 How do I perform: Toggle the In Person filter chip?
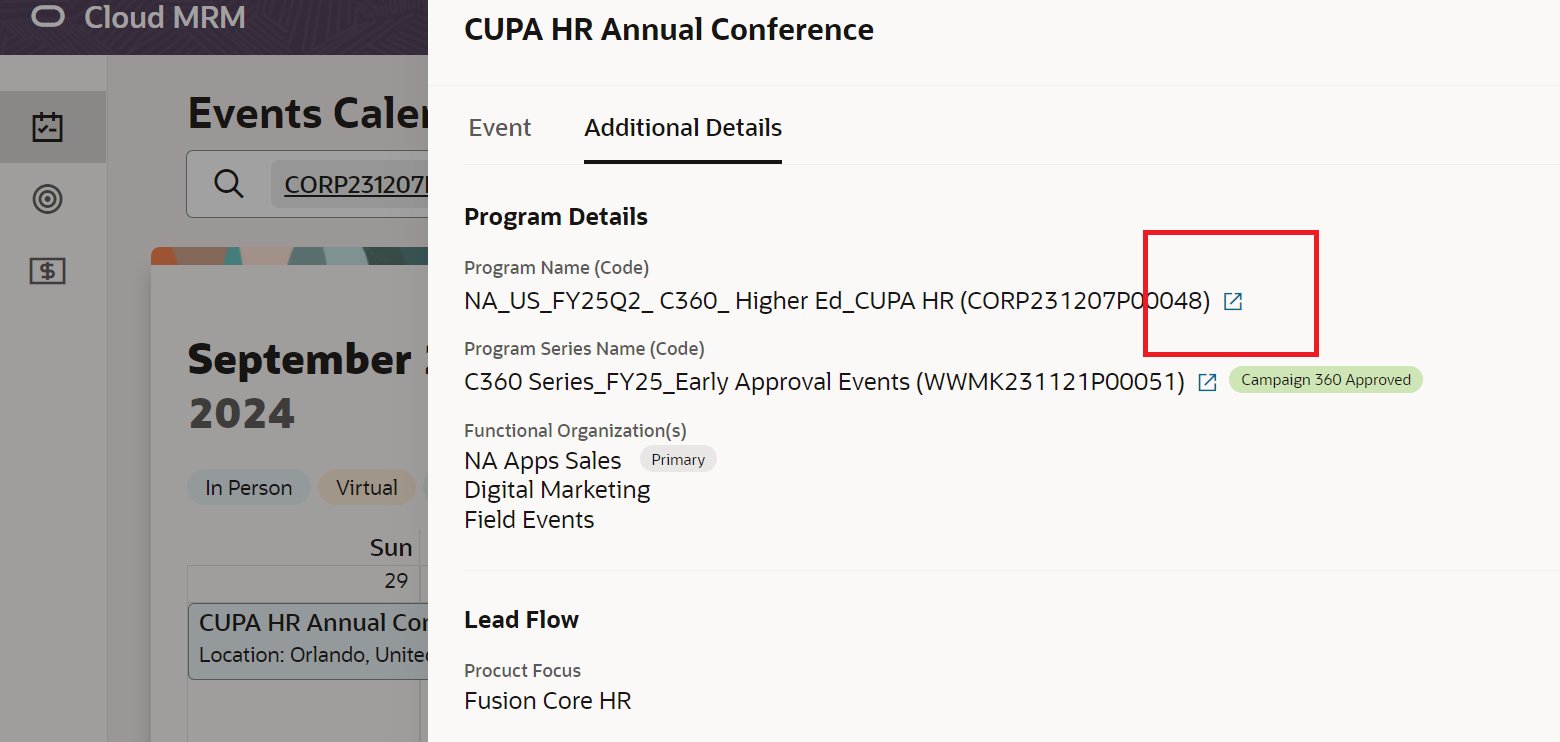click(x=249, y=488)
